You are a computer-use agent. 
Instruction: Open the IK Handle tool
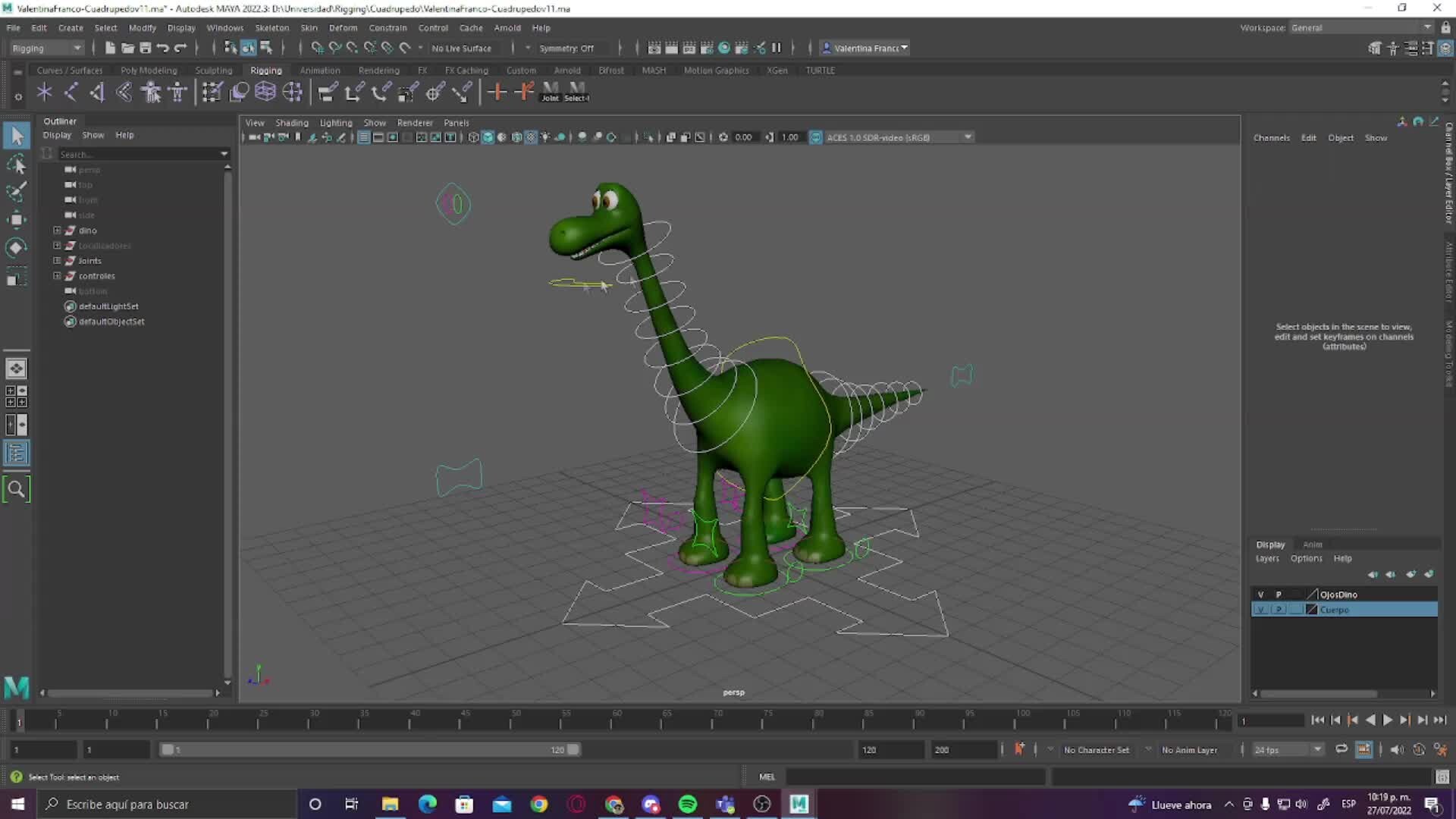(x=71, y=92)
